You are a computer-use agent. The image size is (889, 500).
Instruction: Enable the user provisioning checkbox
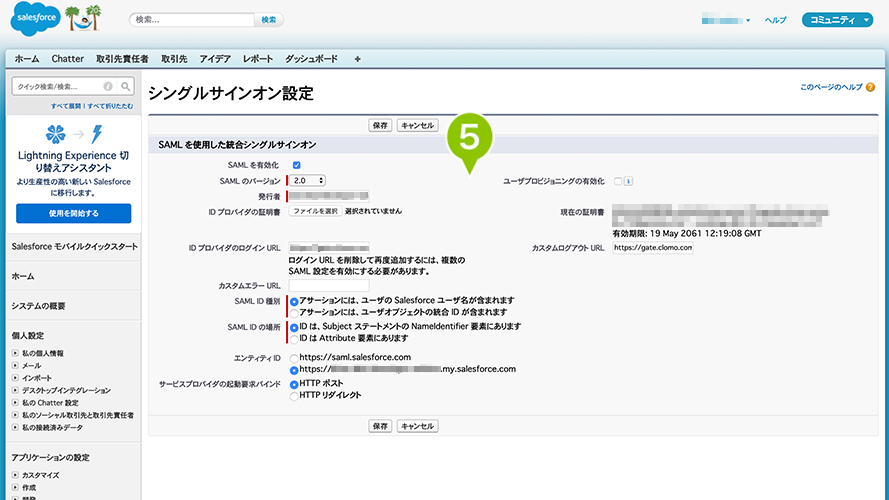tap(617, 181)
